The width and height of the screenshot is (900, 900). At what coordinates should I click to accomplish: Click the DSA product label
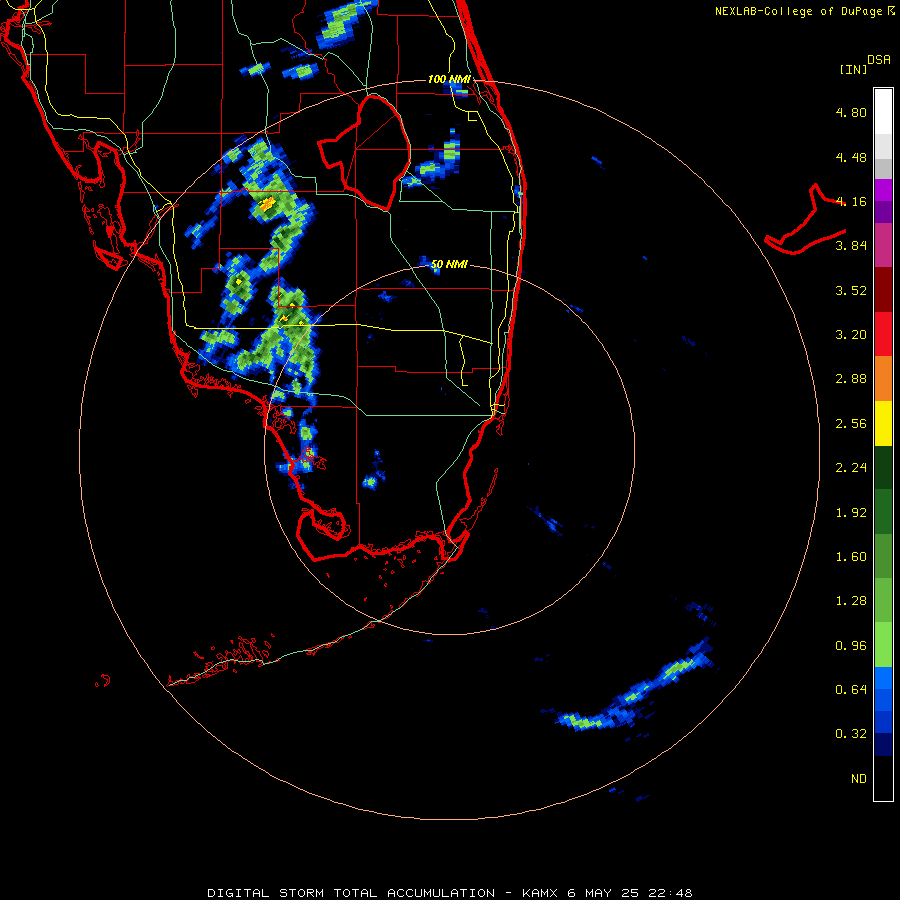(x=879, y=60)
